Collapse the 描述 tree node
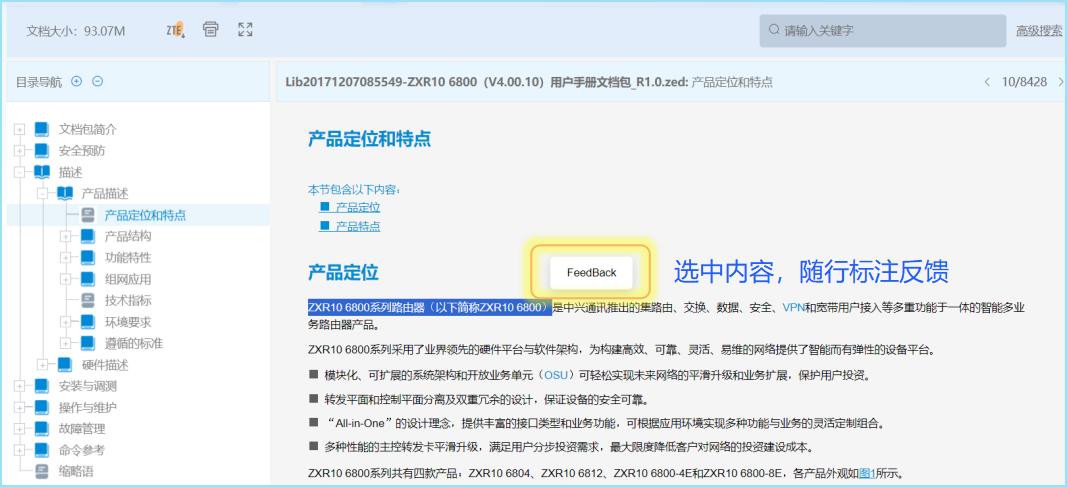 pos(19,172)
